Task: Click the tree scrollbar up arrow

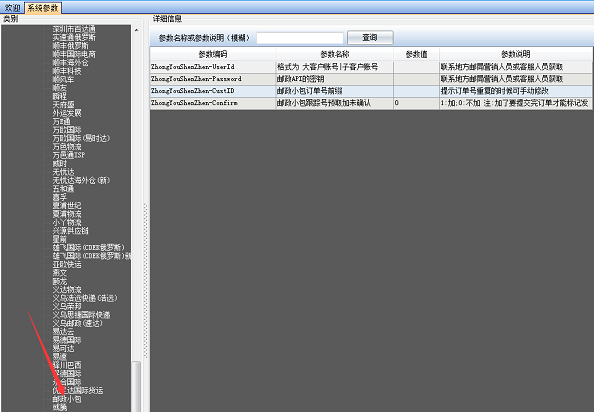Action: coord(136,30)
